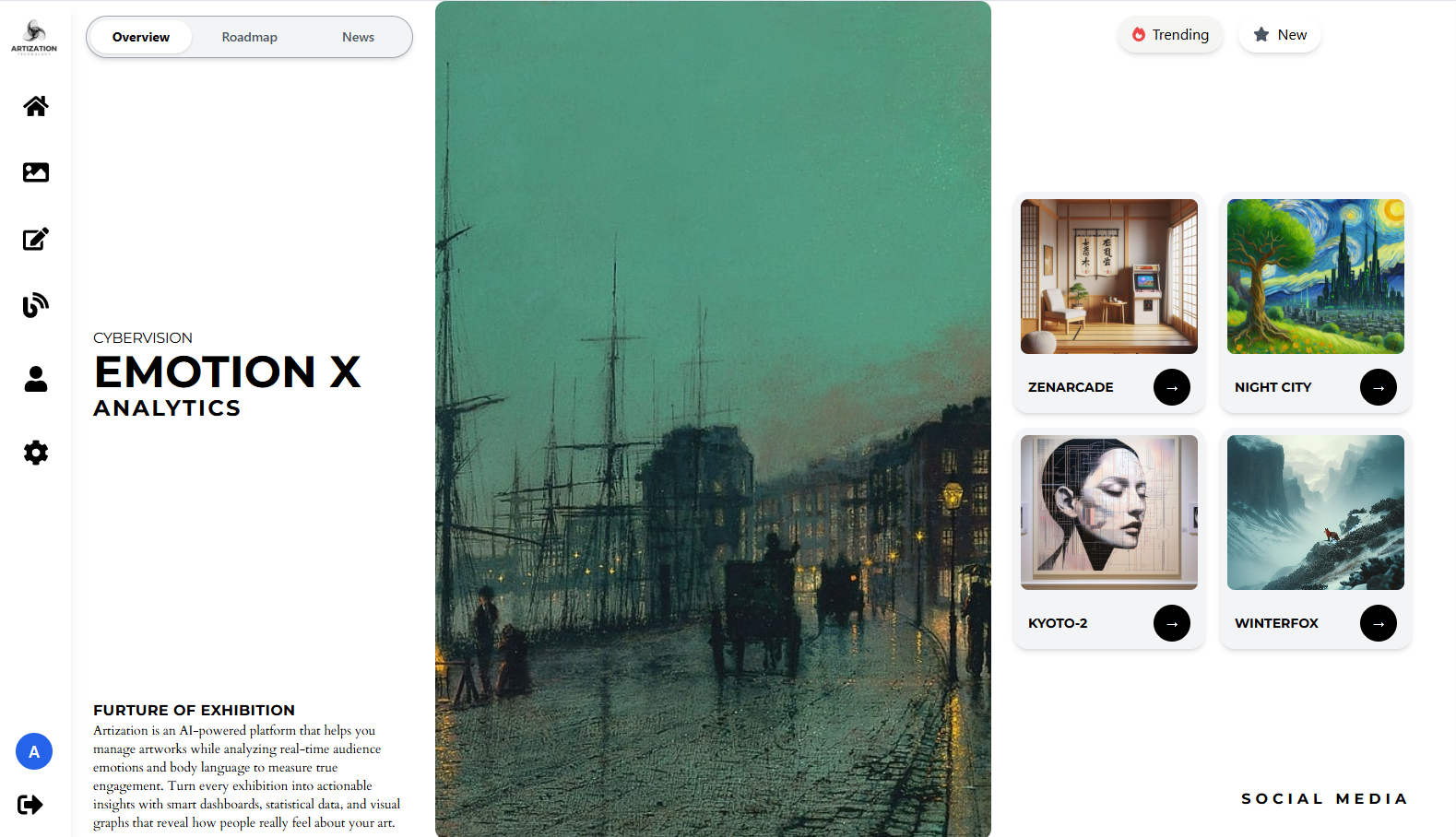Screen dimensions: 1456x837
Task: Open the image gallery sidebar icon
Action: (36, 172)
